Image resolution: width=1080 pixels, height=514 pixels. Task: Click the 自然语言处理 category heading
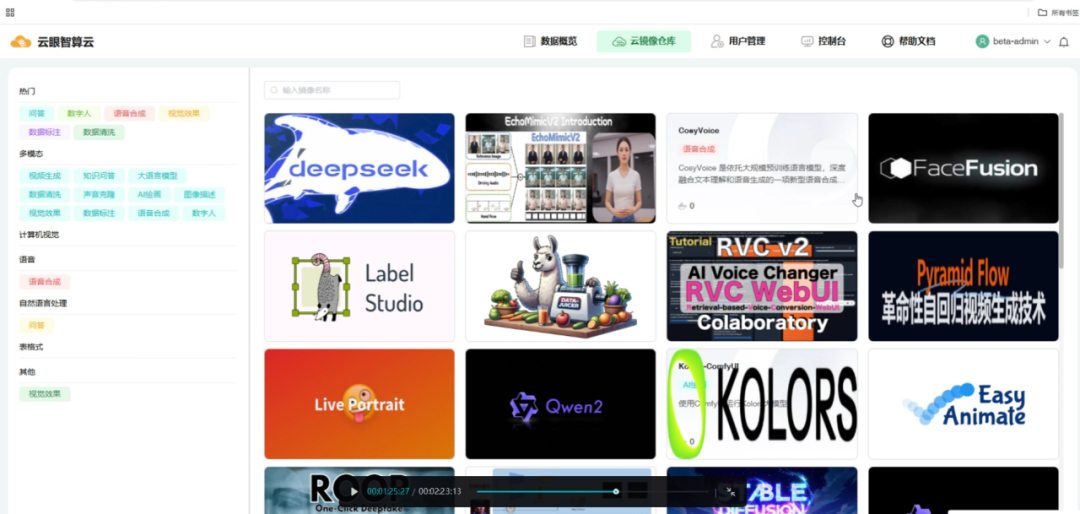coord(43,303)
